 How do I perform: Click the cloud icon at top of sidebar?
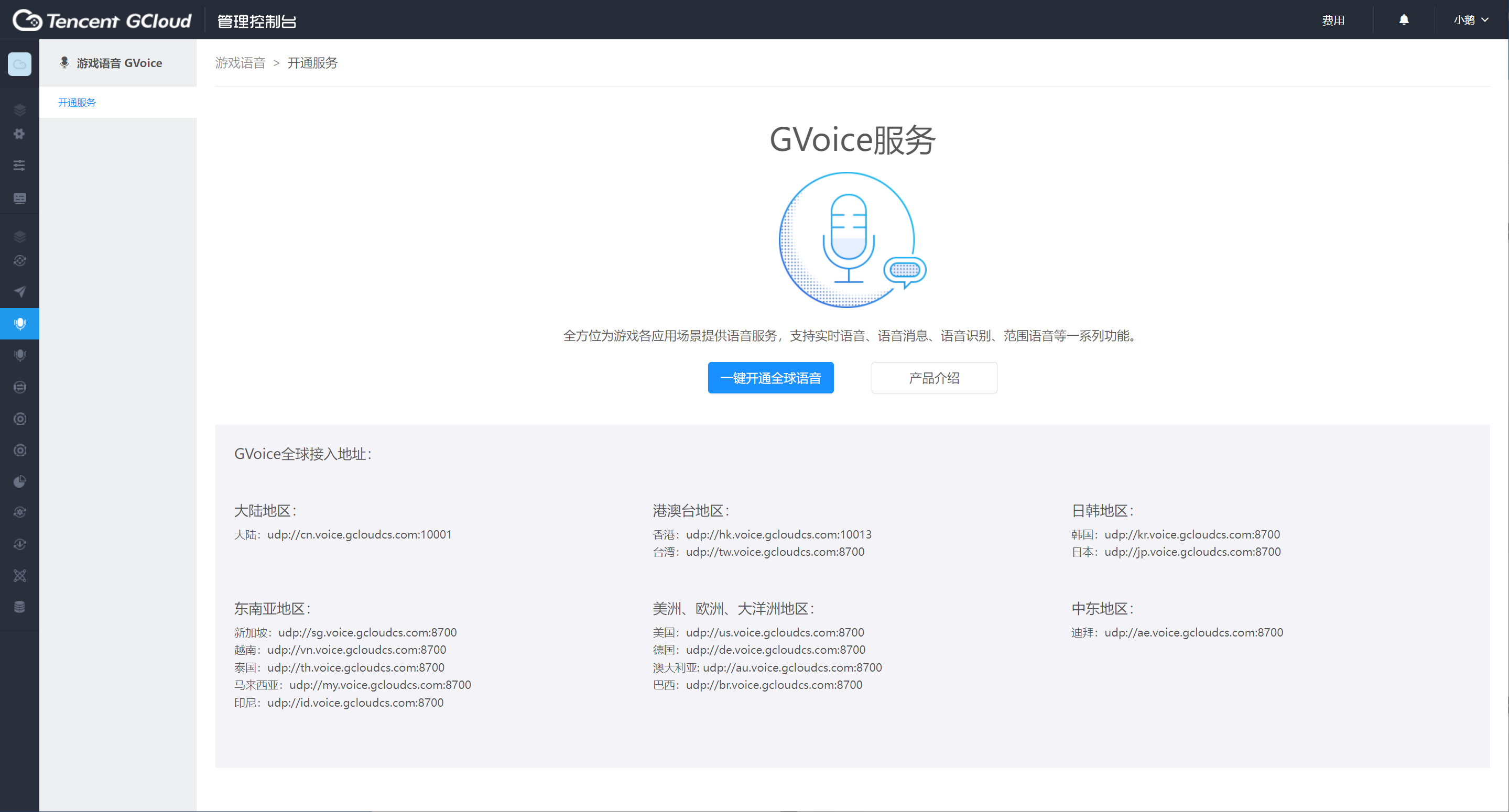click(x=19, y=64)
